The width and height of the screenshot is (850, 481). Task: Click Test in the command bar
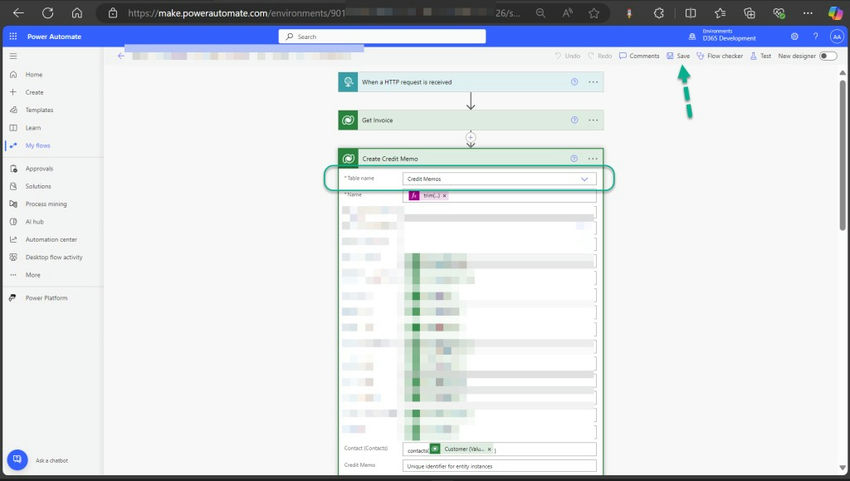pos(761,56)
